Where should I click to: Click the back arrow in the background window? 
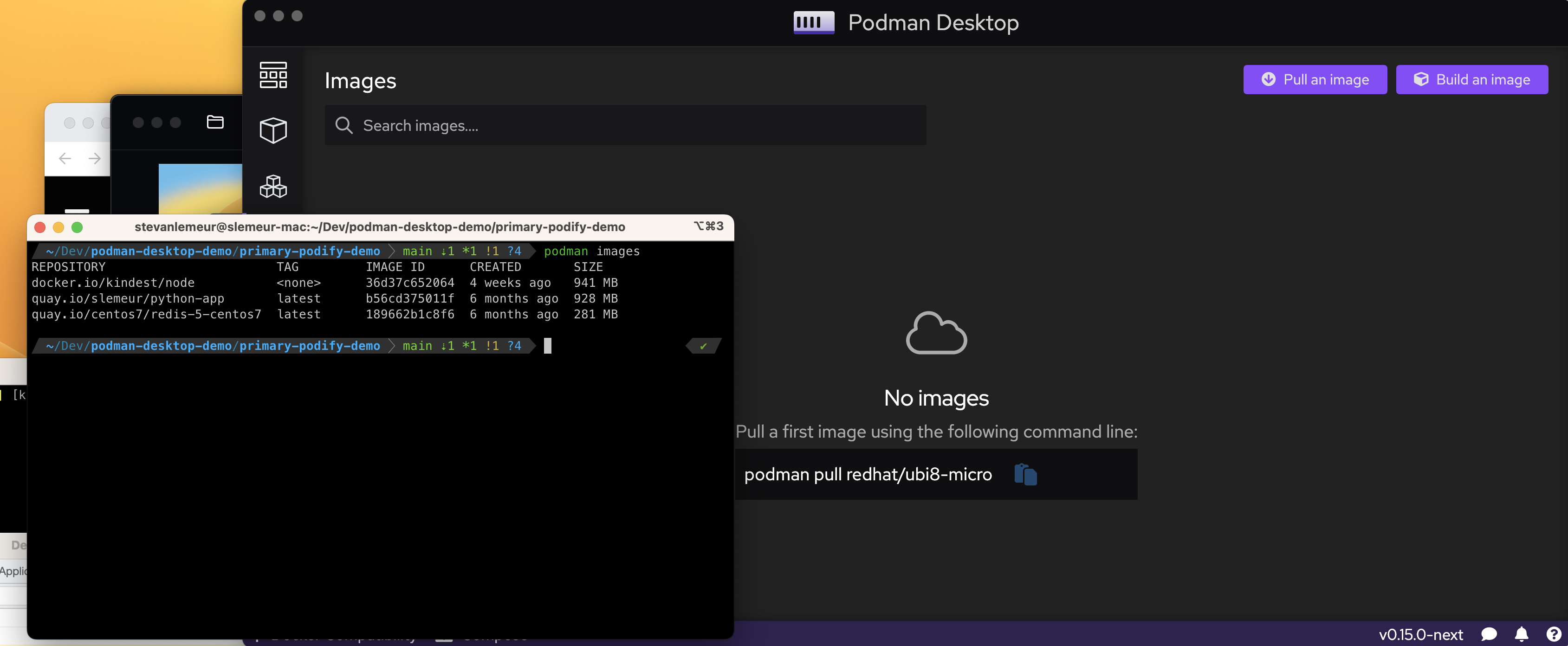click(x=65, y=158)
